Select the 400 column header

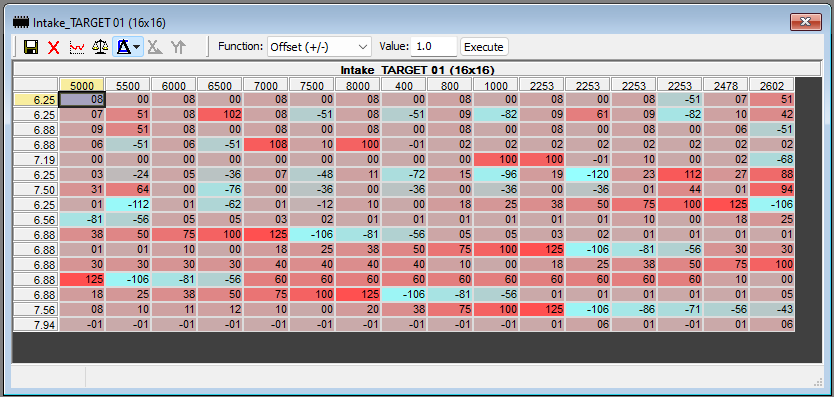[x=404, y=85]
